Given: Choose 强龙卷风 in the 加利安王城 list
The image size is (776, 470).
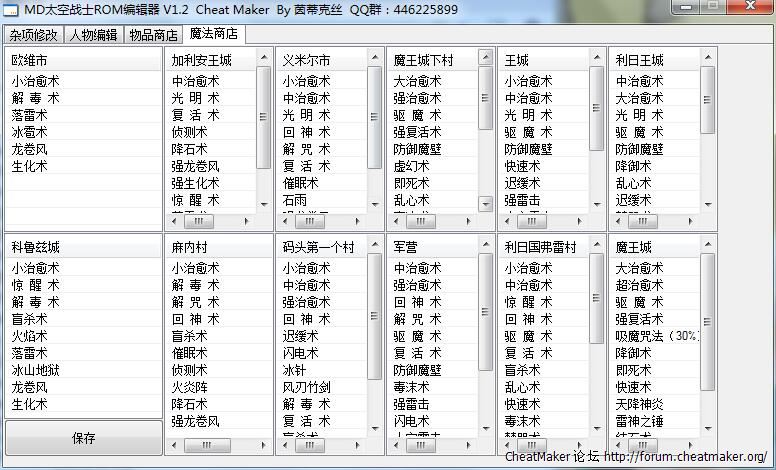Looking at the screenshot, I should tap(195, 166).
